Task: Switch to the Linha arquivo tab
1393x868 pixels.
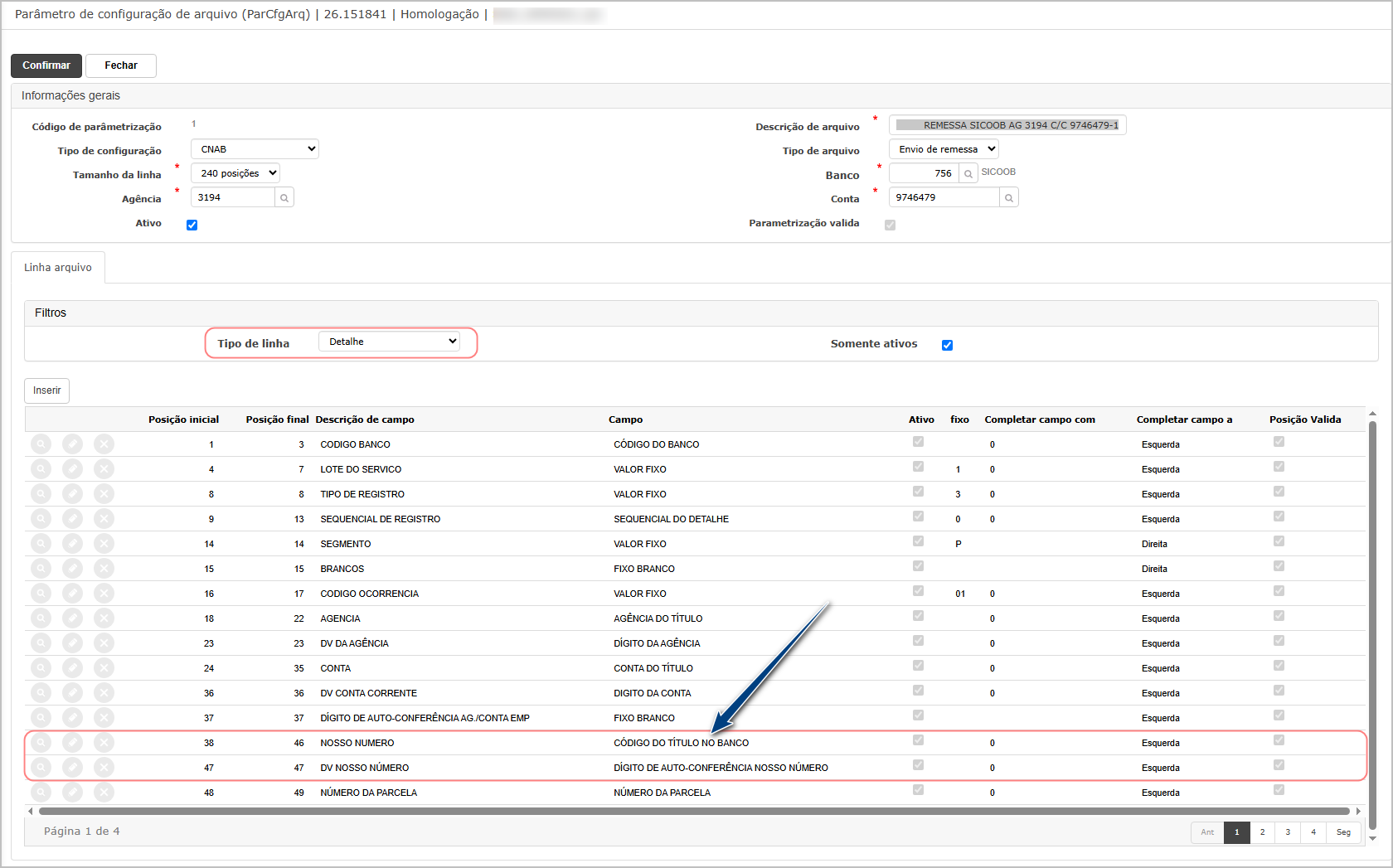Action: (58, 267)
